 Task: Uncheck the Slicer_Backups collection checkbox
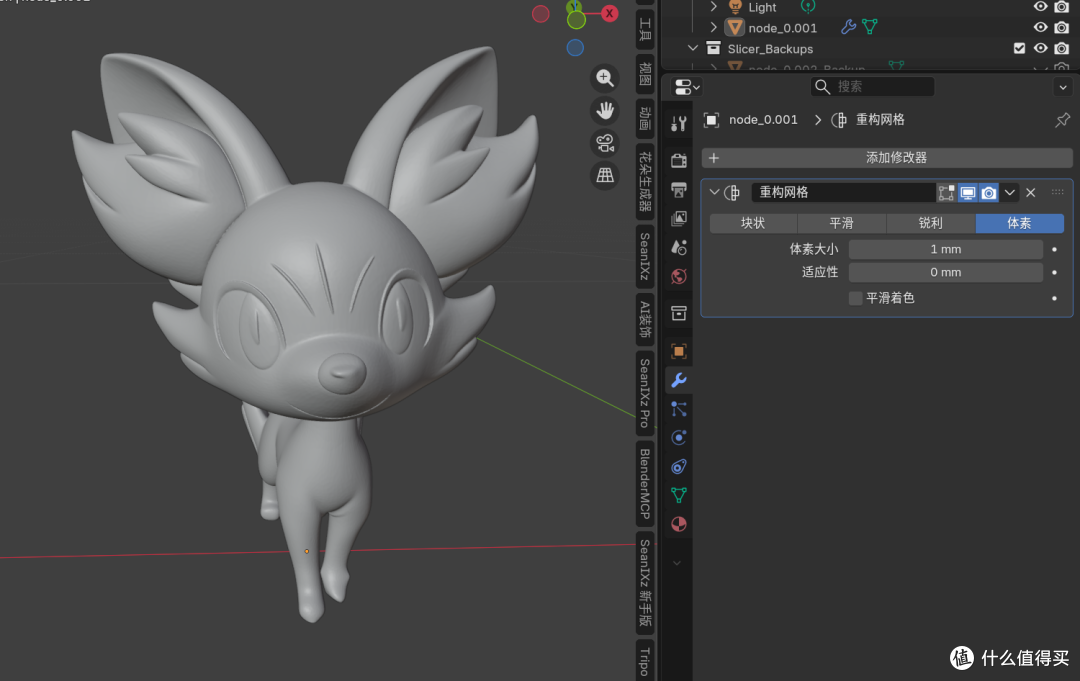[x=1019, y=48]
